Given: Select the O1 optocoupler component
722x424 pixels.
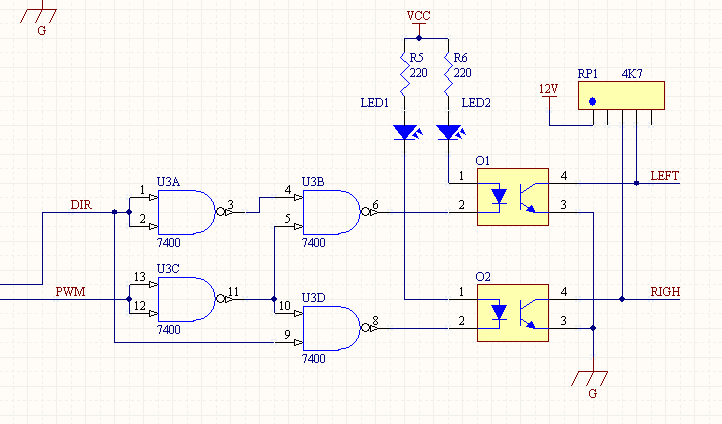Looking at the screenshot, I should pos(513,197).
